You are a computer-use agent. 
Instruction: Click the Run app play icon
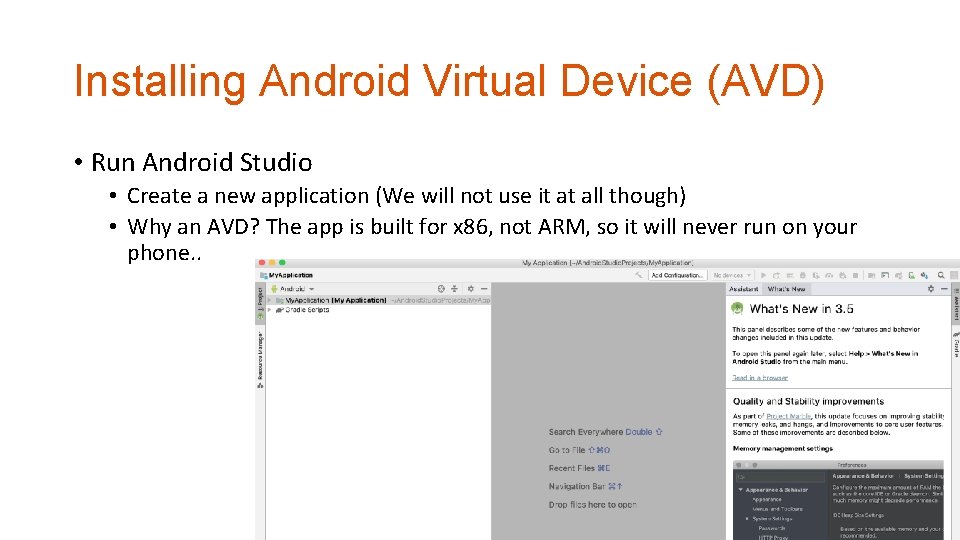pyautogui.click(x=763, y=276)
